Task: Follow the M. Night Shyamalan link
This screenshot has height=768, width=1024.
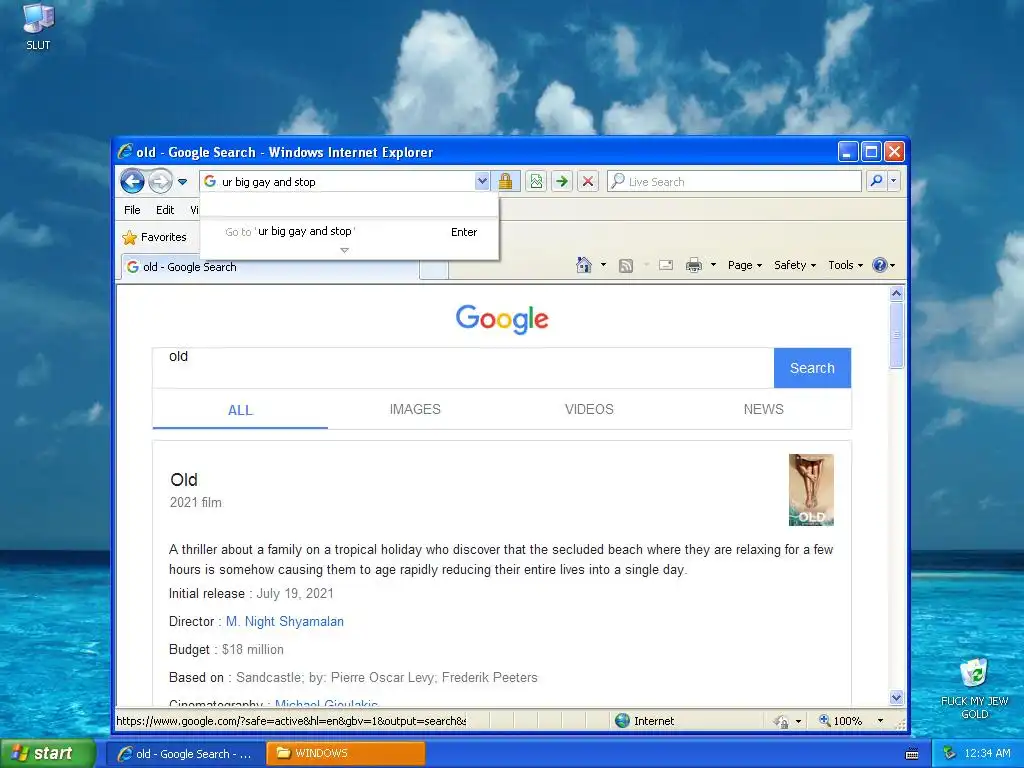Action: (x=285, y=622)
